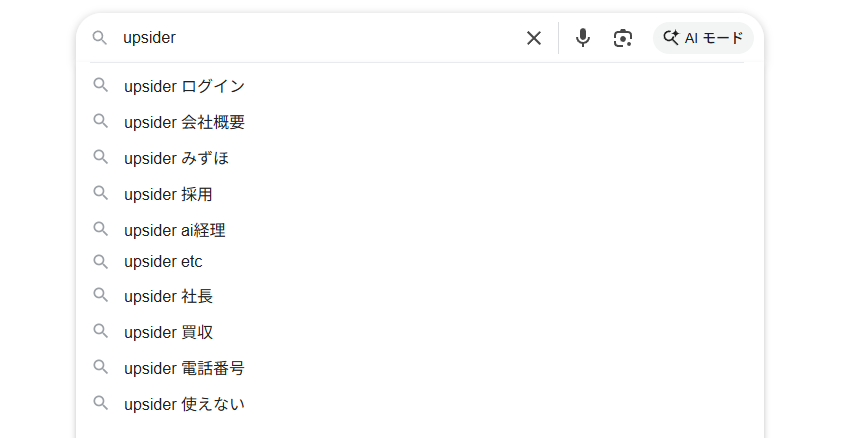Start voice search with microphone icon
865x438 pixels.
583,38
